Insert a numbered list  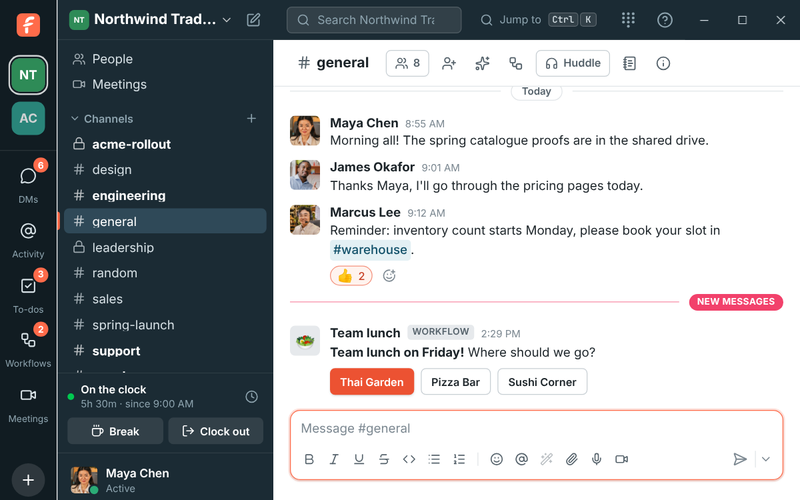(459, 459)
